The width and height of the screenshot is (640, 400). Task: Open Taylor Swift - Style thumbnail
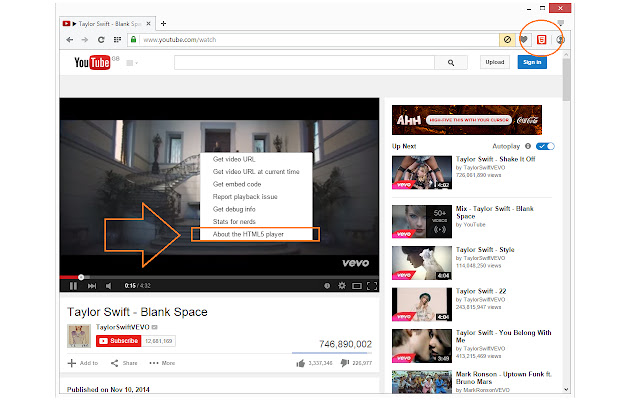click(422, 263)
